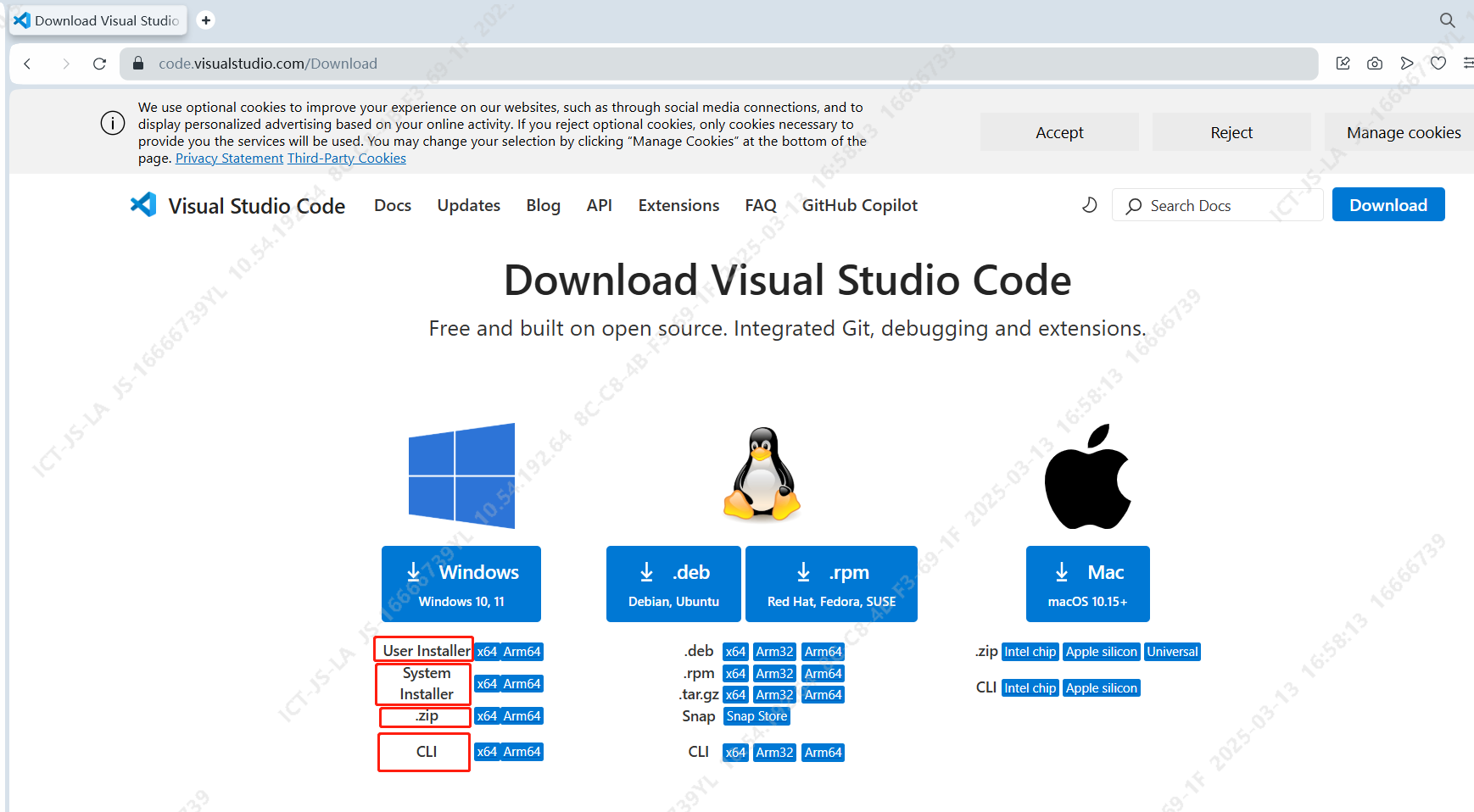Select Windows .zip Arm64 download

click(x=522, y=716)
